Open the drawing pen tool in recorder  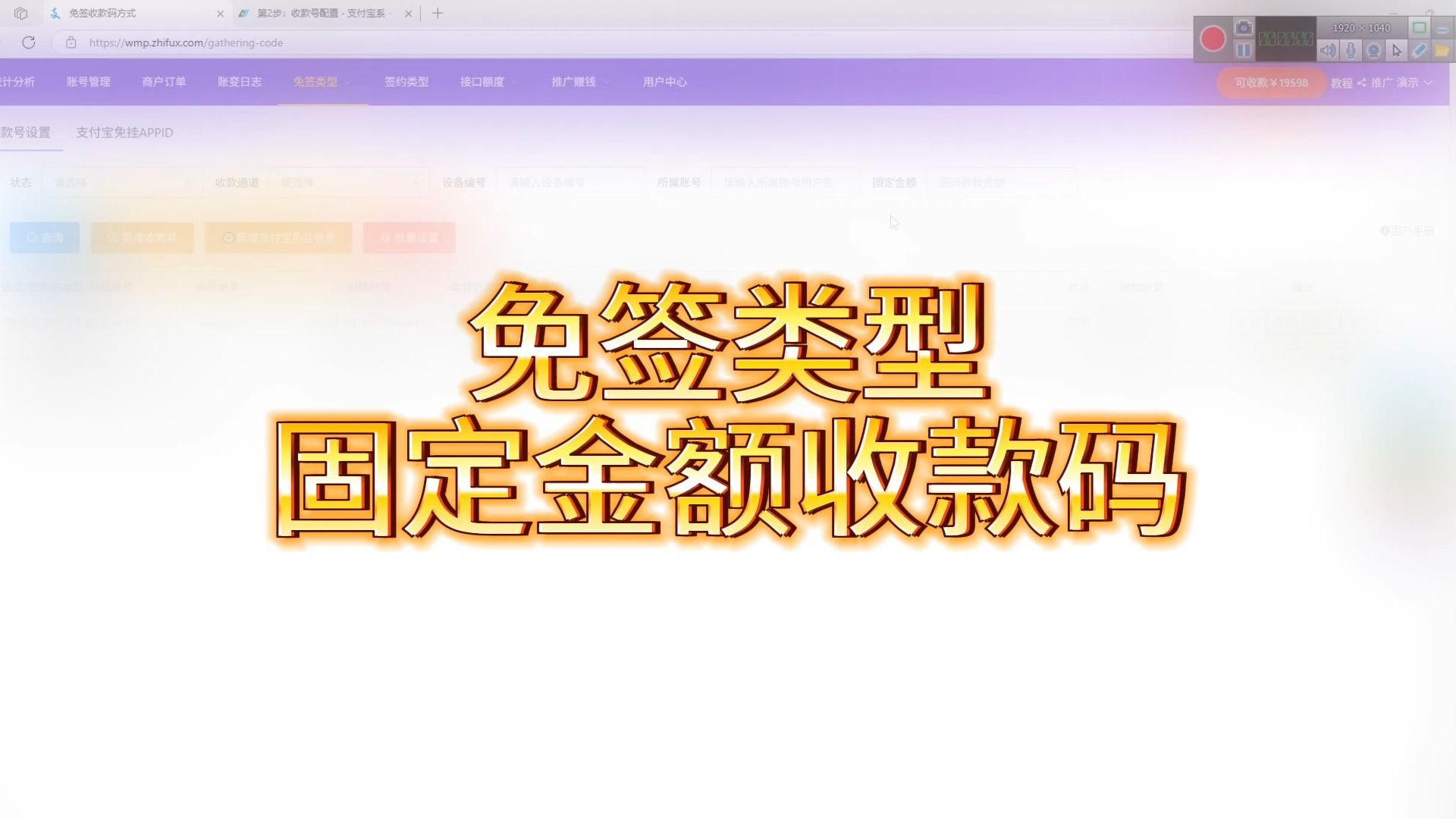tap(1420, 51)
